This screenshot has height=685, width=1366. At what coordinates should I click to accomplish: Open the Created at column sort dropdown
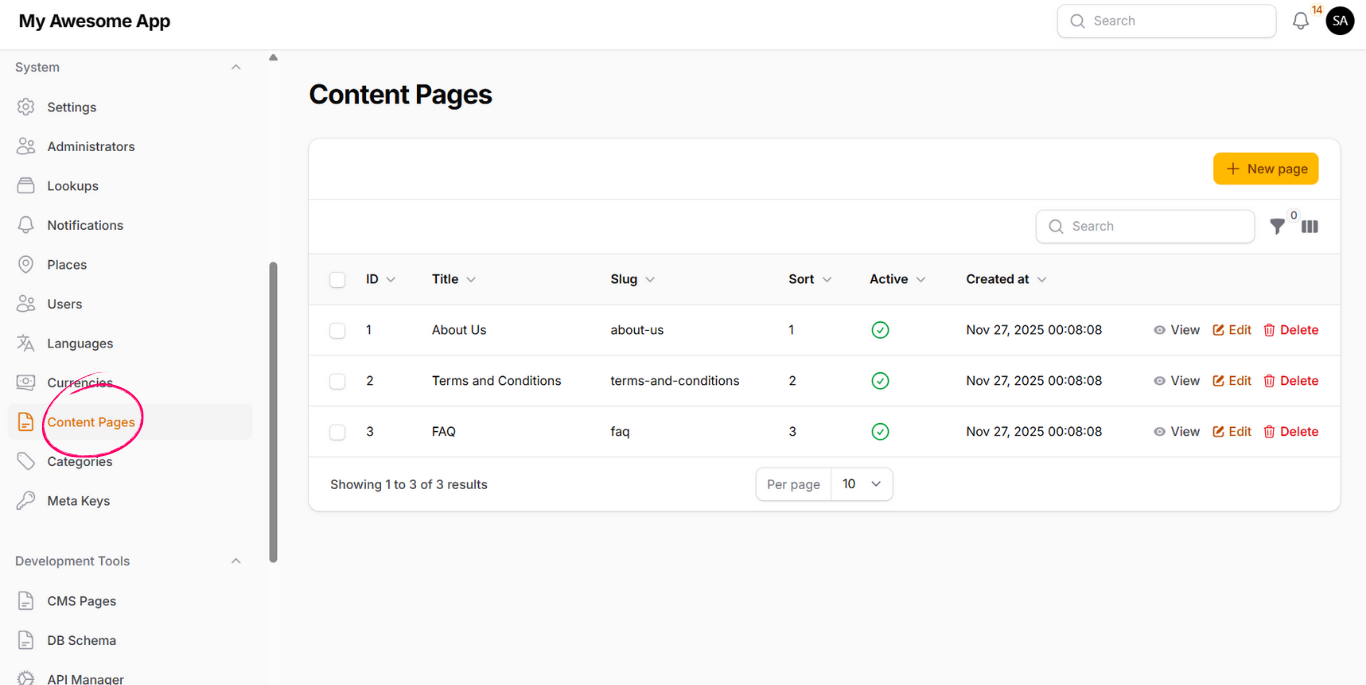coord(1042,279)
